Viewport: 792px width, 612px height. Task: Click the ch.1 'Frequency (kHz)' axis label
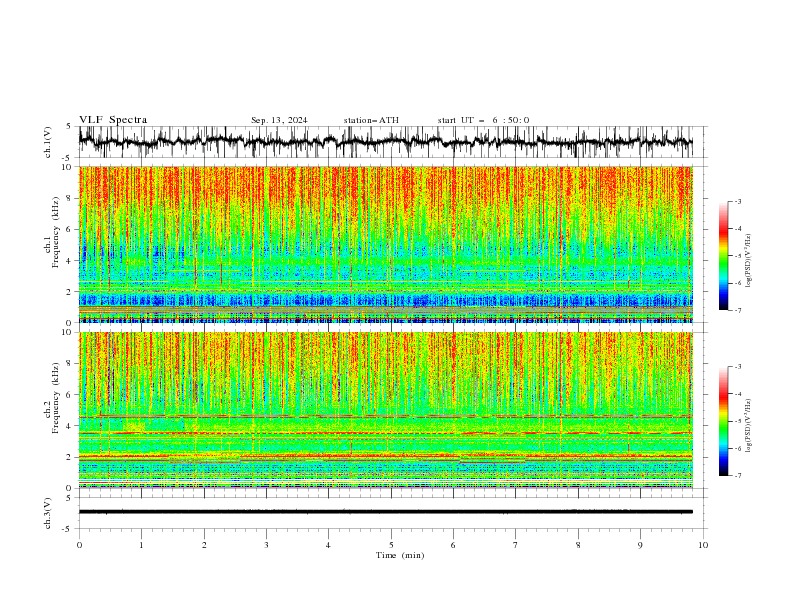click(x=55, y=233)
